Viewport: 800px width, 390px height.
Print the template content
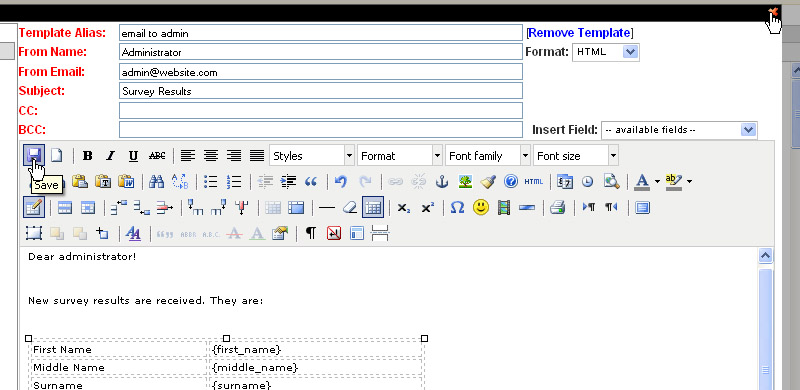tap(558, 207)
